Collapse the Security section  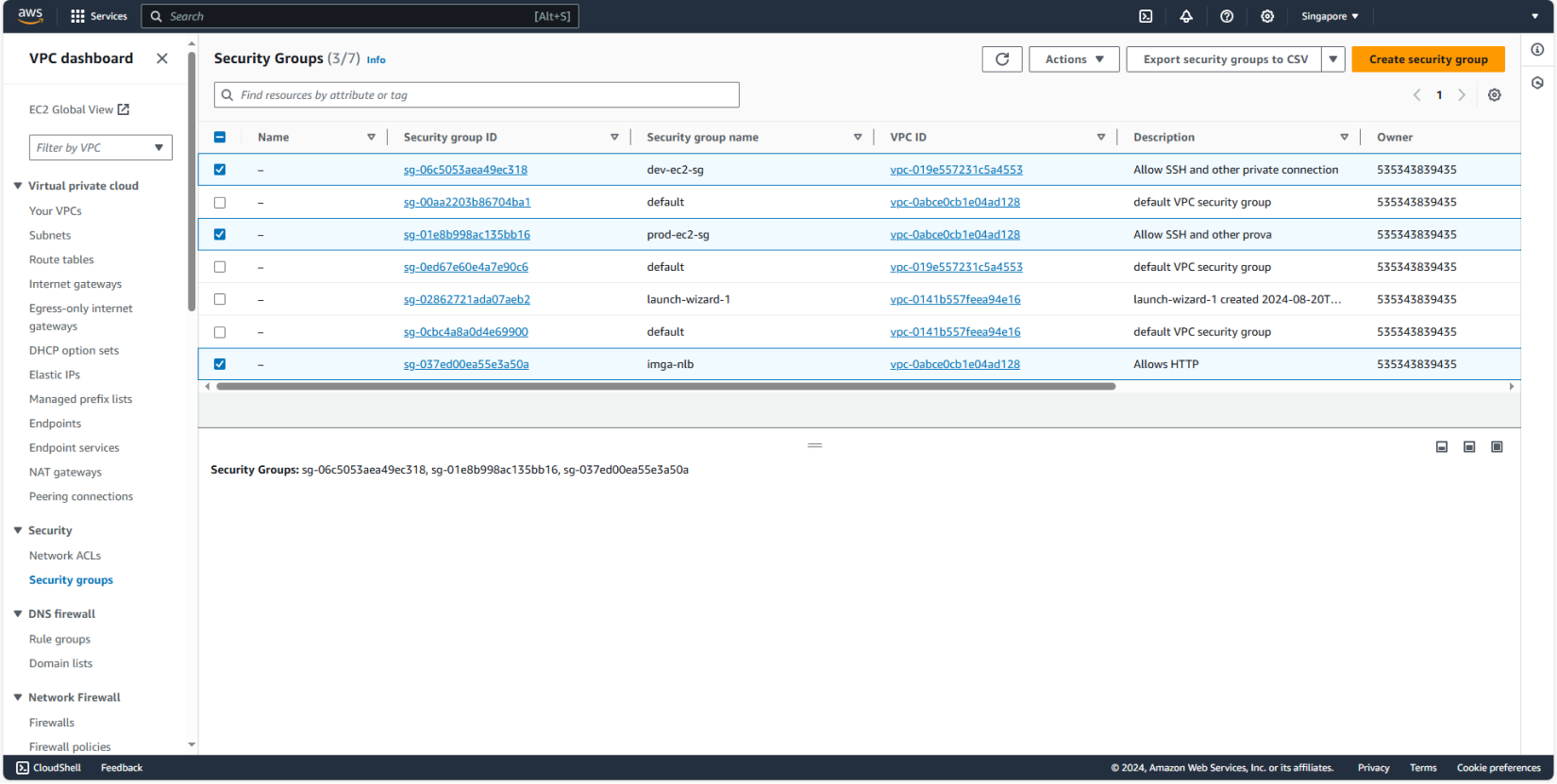tap(18, 530)
